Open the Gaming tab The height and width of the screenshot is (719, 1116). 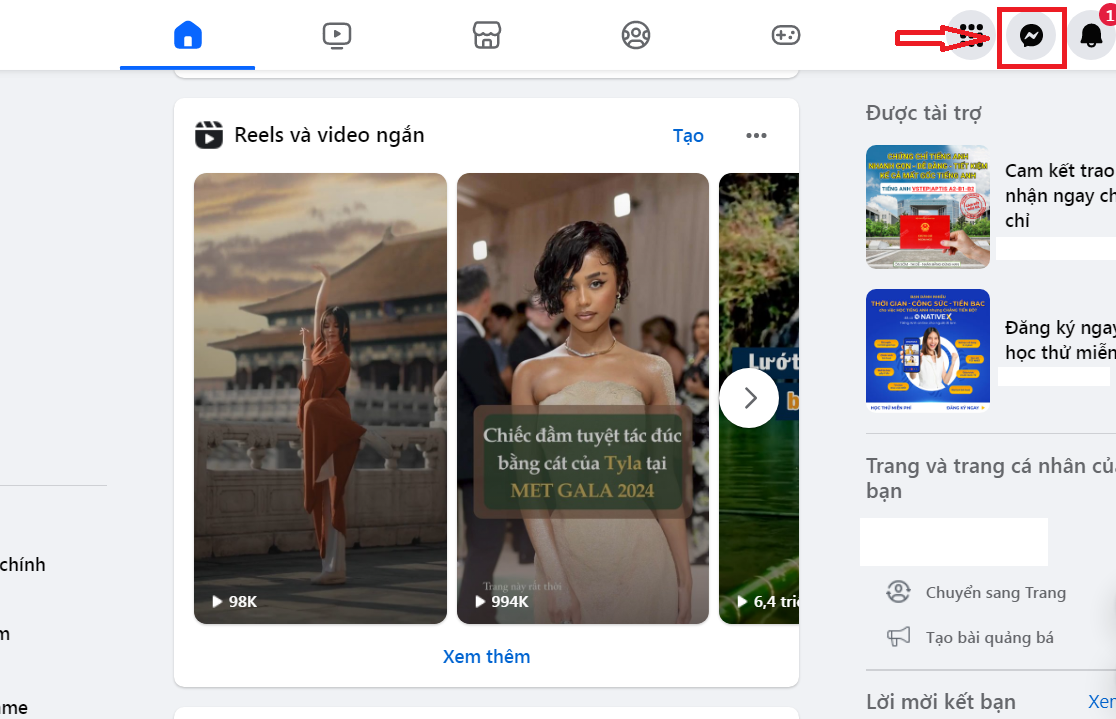coord(786,35)
